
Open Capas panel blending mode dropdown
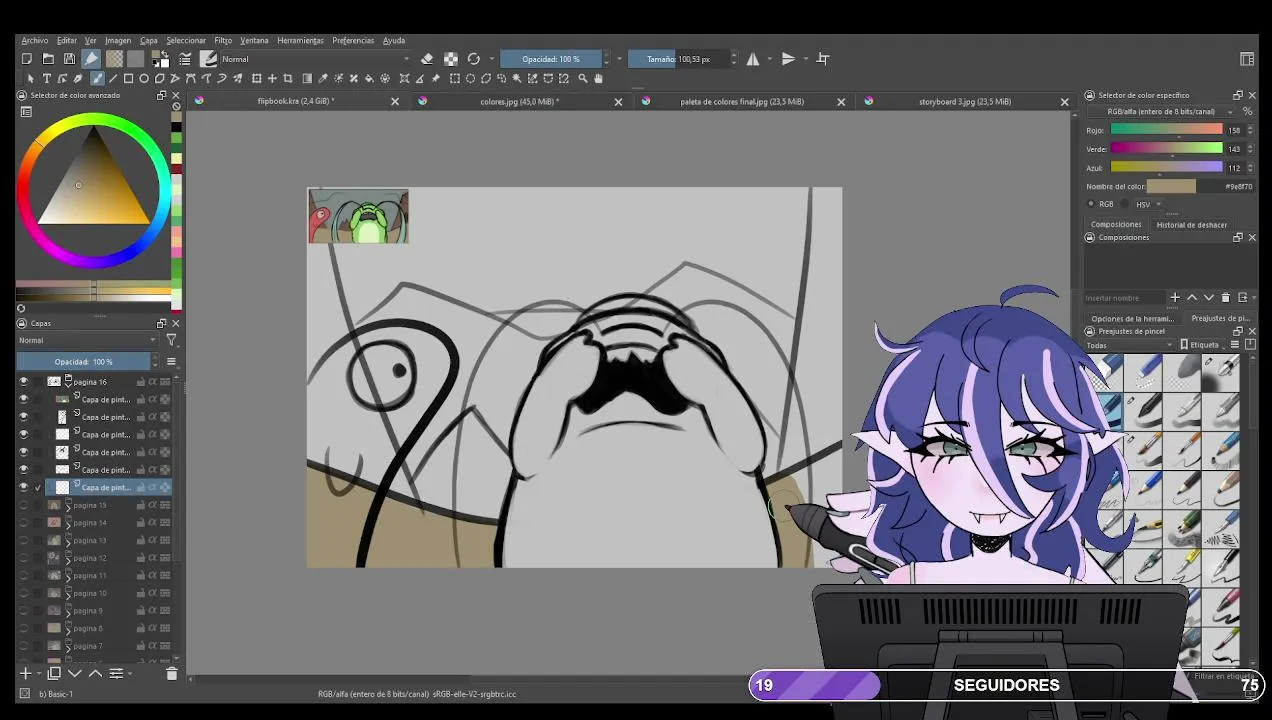pyautogui.click(x=88, y=340)
